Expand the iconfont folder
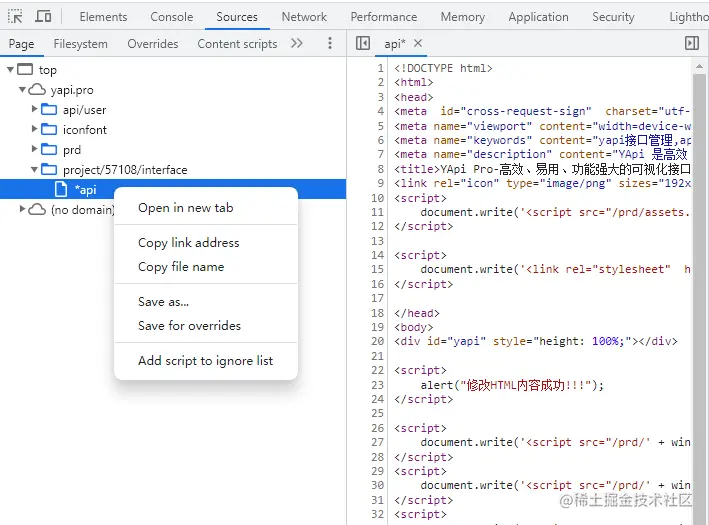This screenshot has height=525, width=709. pos(34,129)
